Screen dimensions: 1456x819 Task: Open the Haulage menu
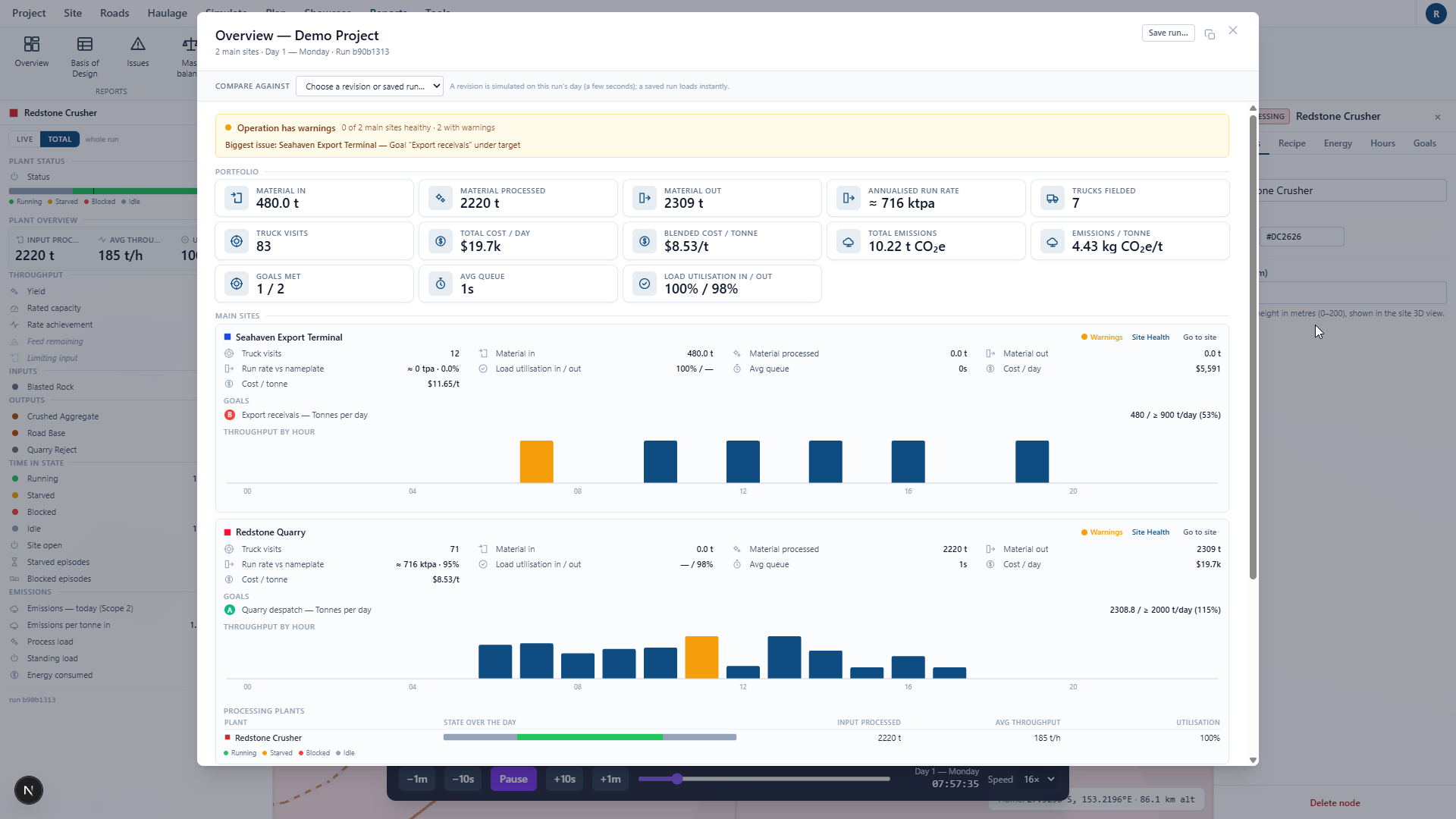(167, 13)
